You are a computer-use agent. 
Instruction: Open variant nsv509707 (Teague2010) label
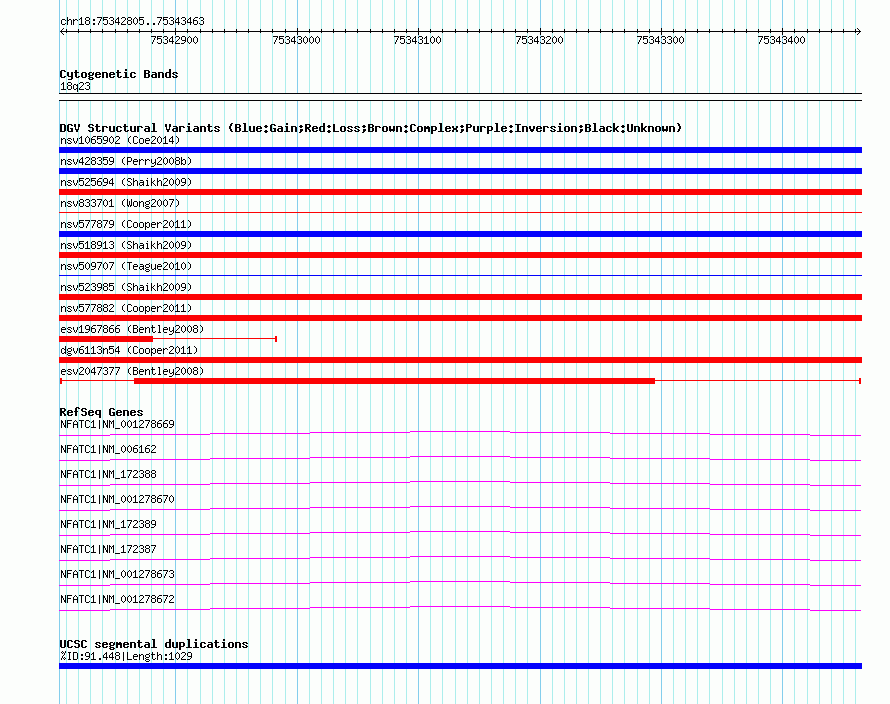pos(126,266)
